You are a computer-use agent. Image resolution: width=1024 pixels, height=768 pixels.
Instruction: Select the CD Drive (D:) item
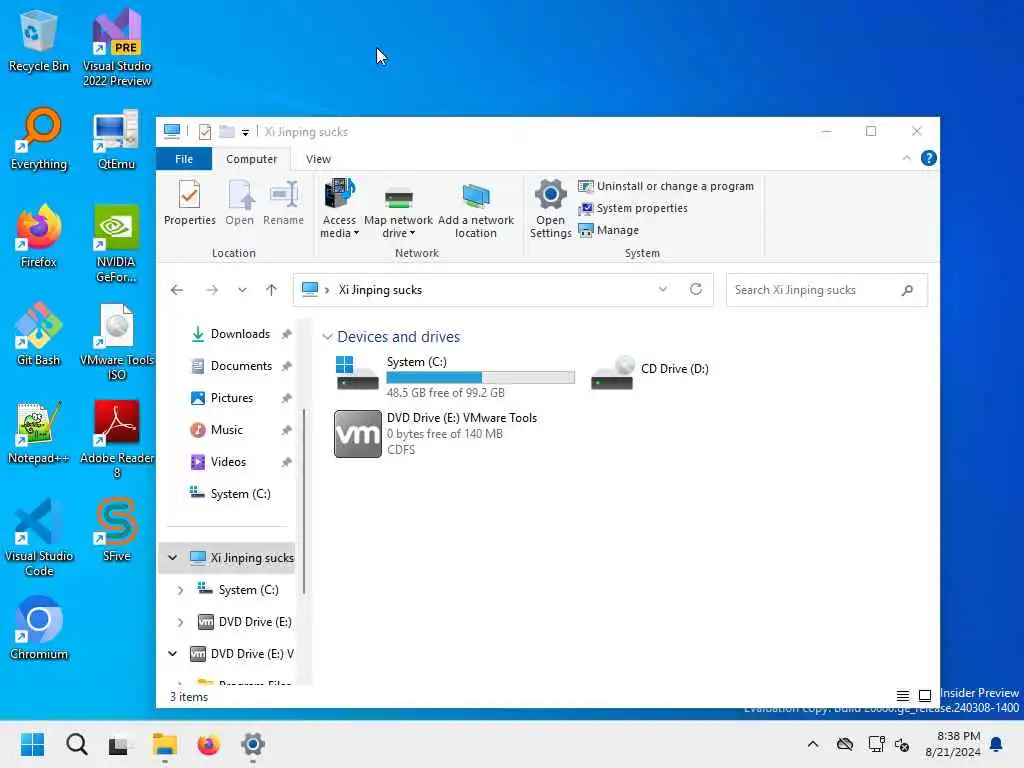pyautogui.click(x=650, y=372)
